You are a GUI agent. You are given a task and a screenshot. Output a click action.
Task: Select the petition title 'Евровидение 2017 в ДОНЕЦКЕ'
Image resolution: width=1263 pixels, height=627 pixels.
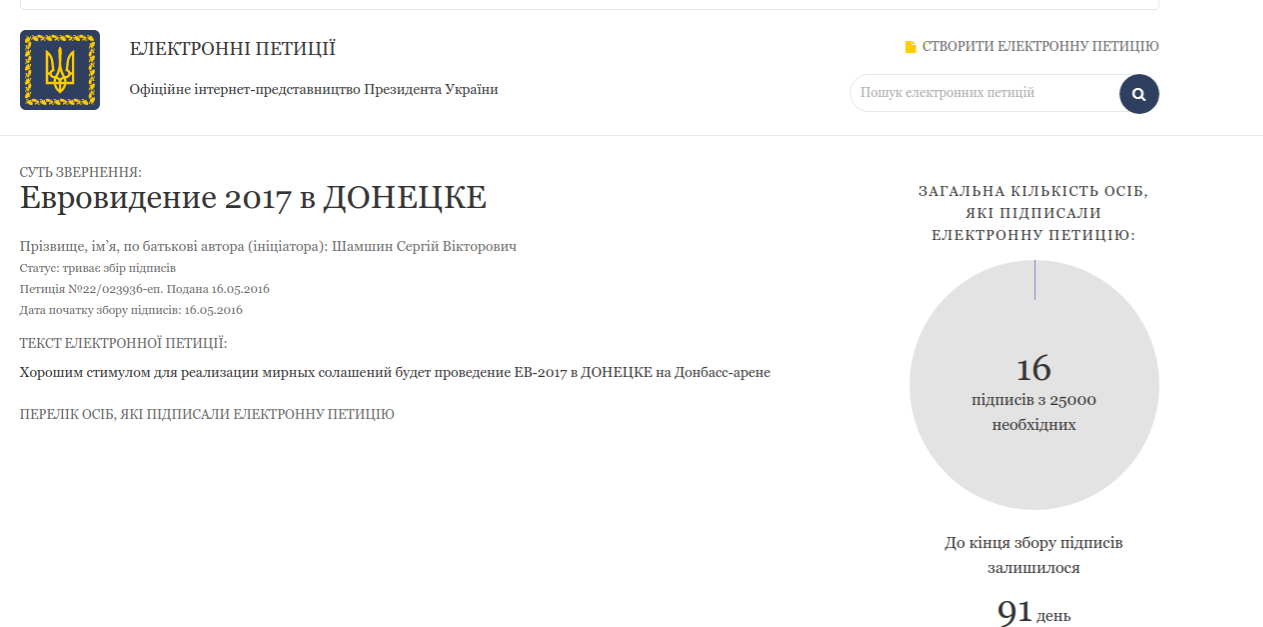253,198
